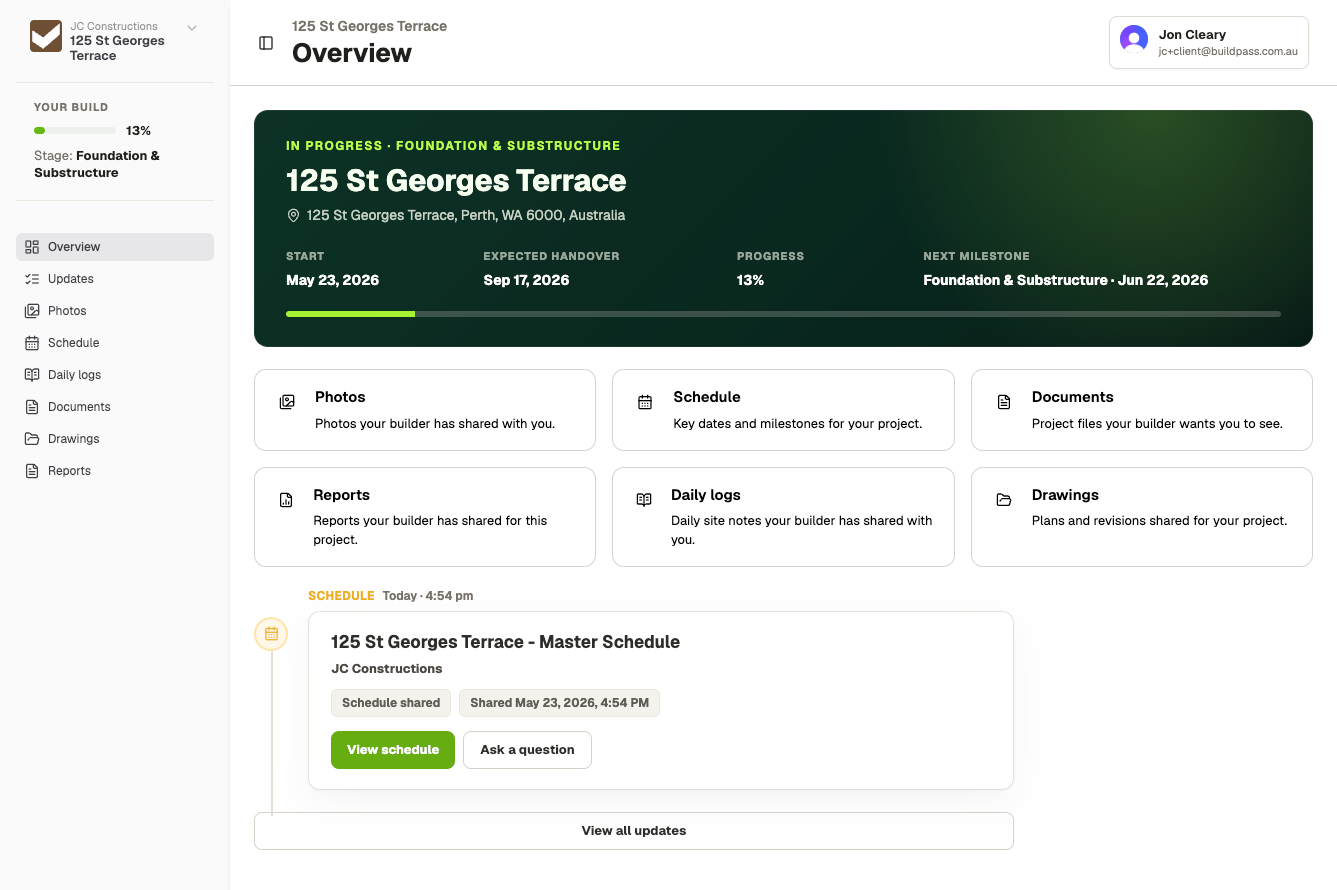This screenshot has width=1337, height=890.
Task: Click the location pin icon by address
Action: (293, 216)
